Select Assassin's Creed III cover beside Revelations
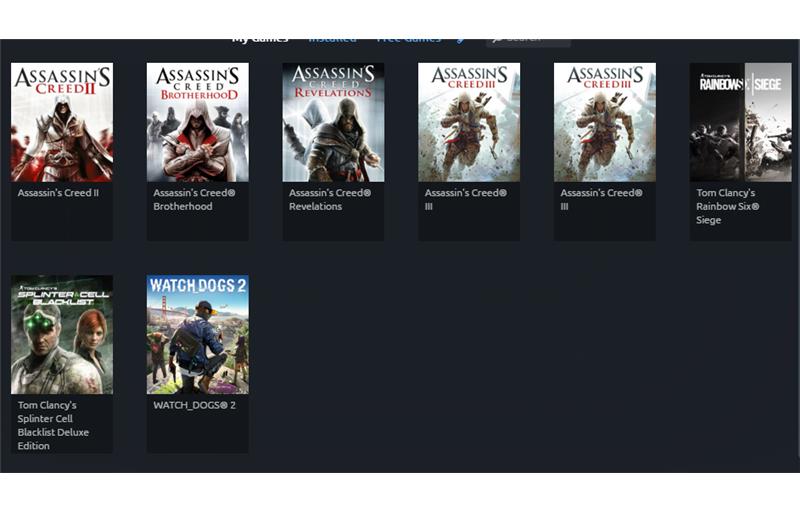 [469, 122]
